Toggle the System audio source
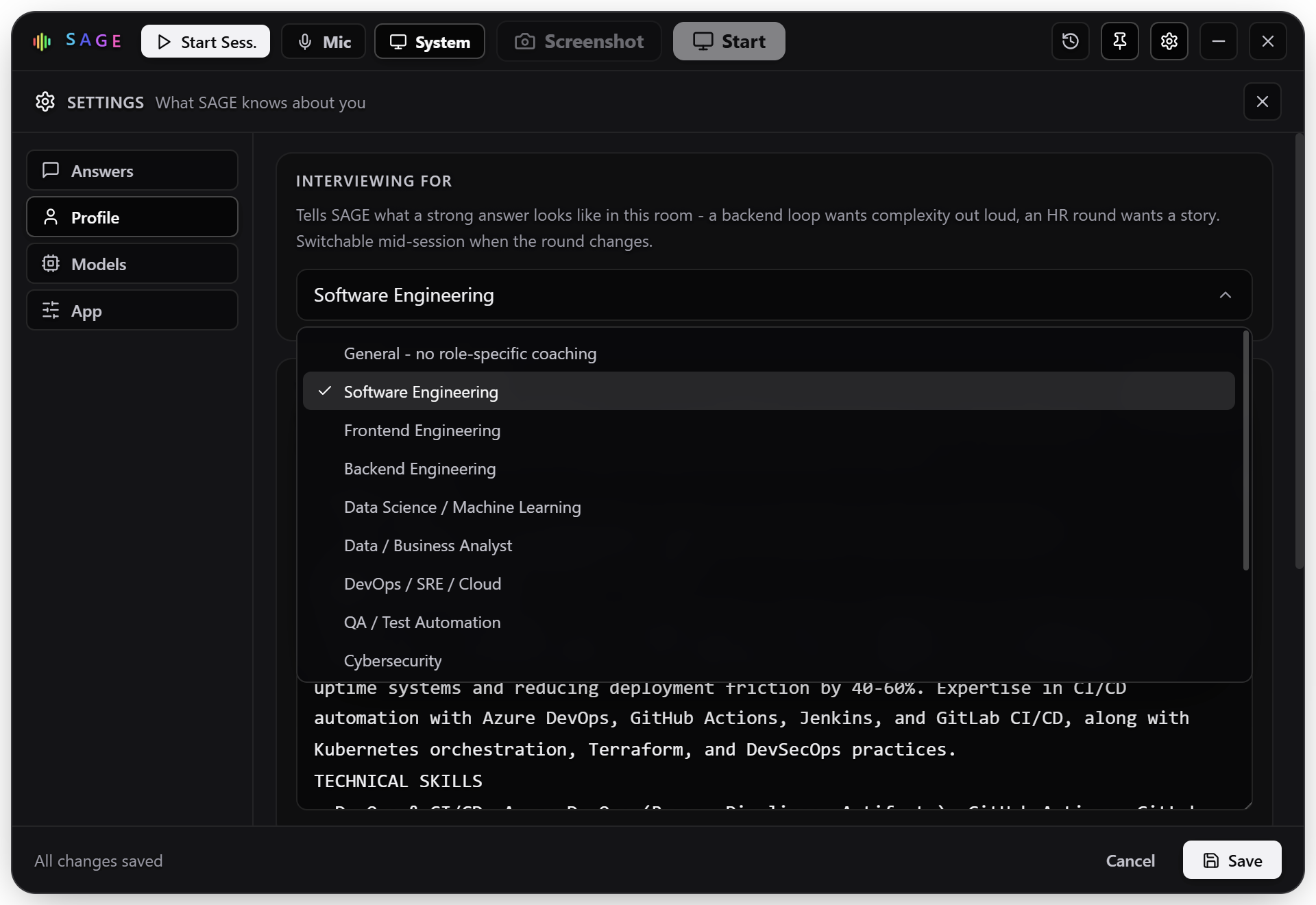1316x905 pixels. (x=430, y=41)
